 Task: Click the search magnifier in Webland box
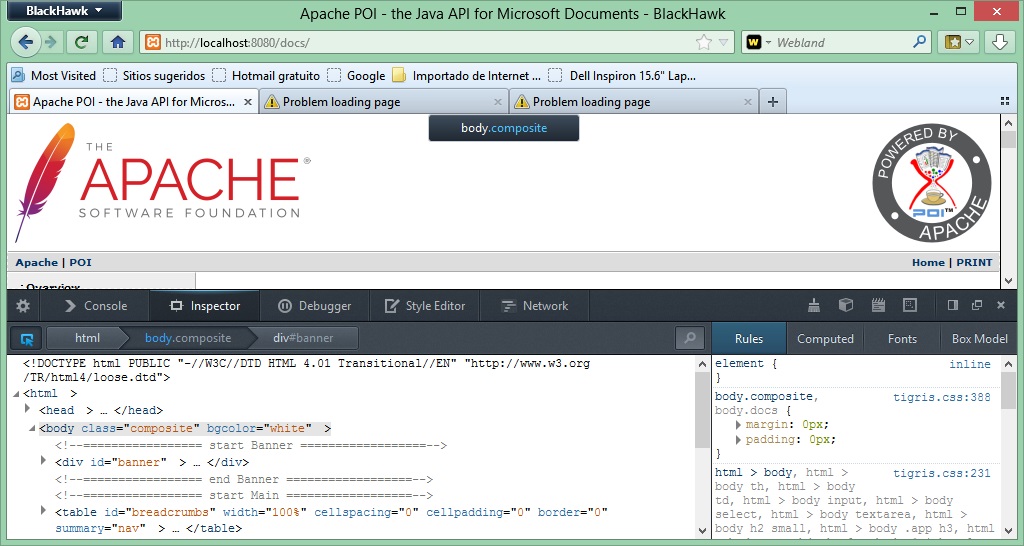(919, 42)
